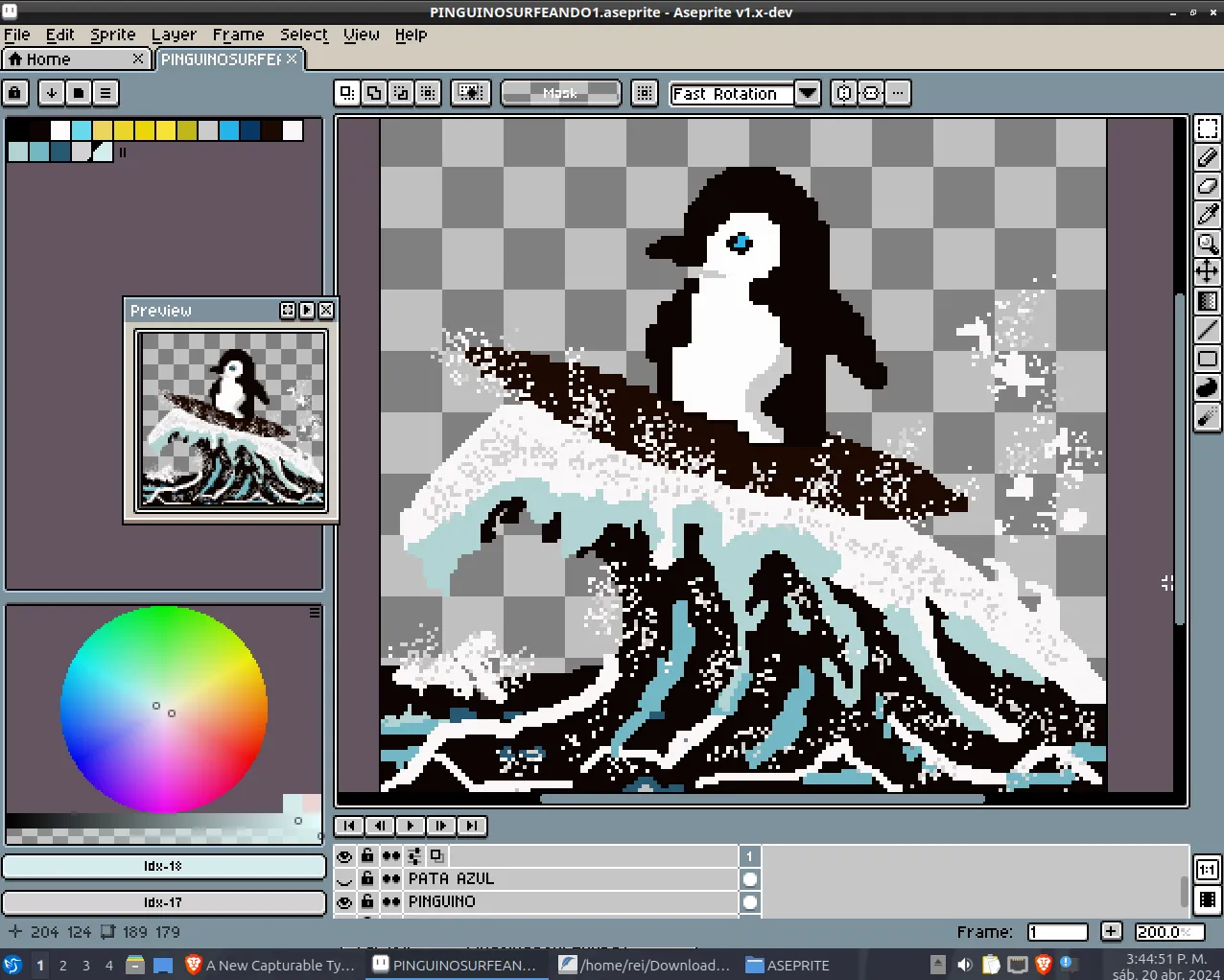
Task: Open the Frame menu
Action: point(238,35)
